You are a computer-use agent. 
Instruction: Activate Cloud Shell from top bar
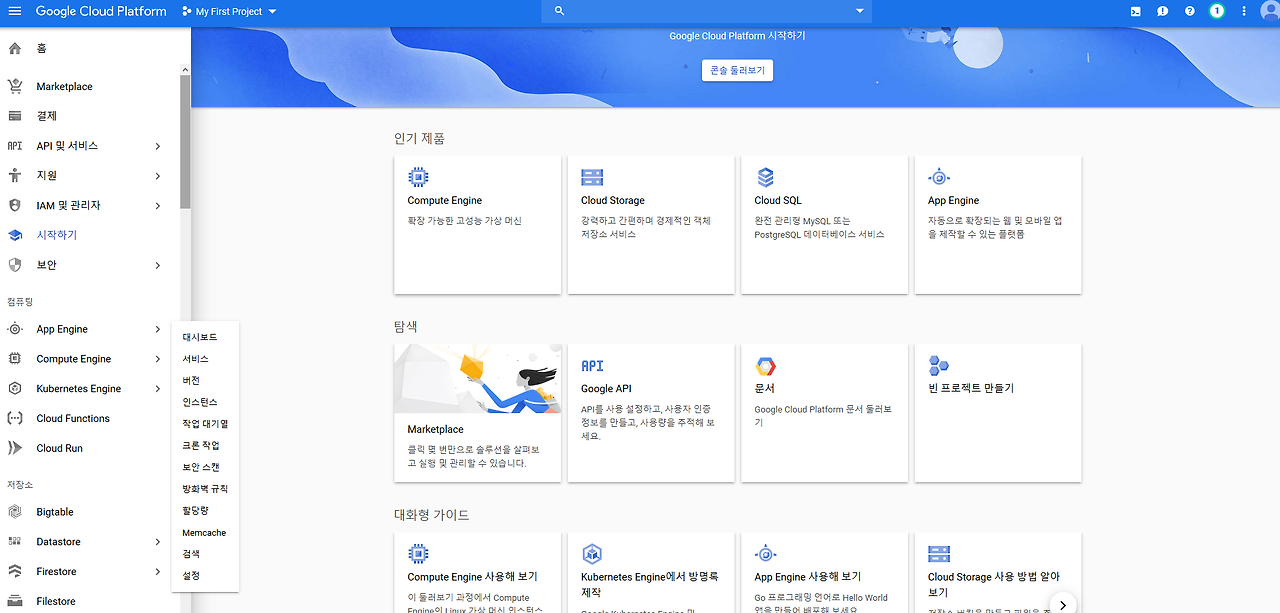1135,11
